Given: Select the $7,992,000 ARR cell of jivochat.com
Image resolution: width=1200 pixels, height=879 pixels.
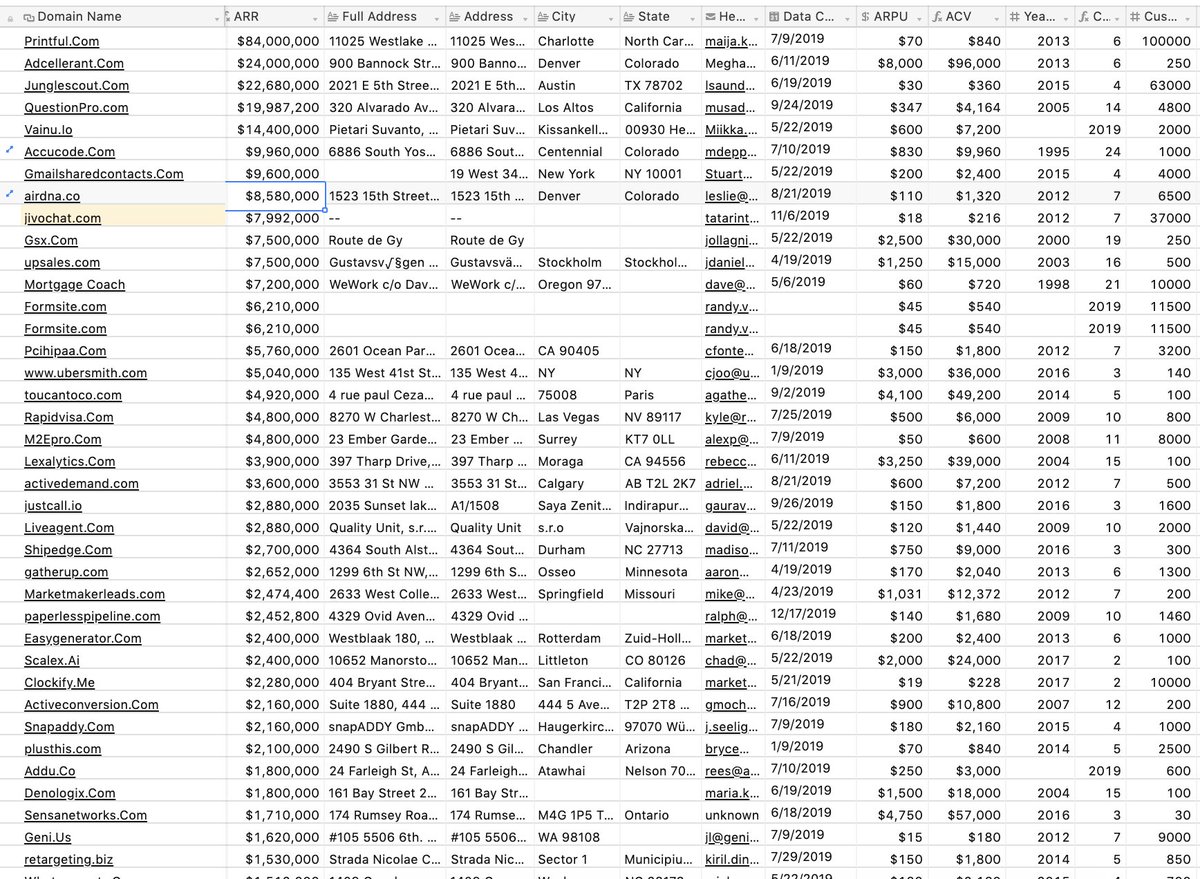Looking at the screenshot, I should tap(275, 218).
